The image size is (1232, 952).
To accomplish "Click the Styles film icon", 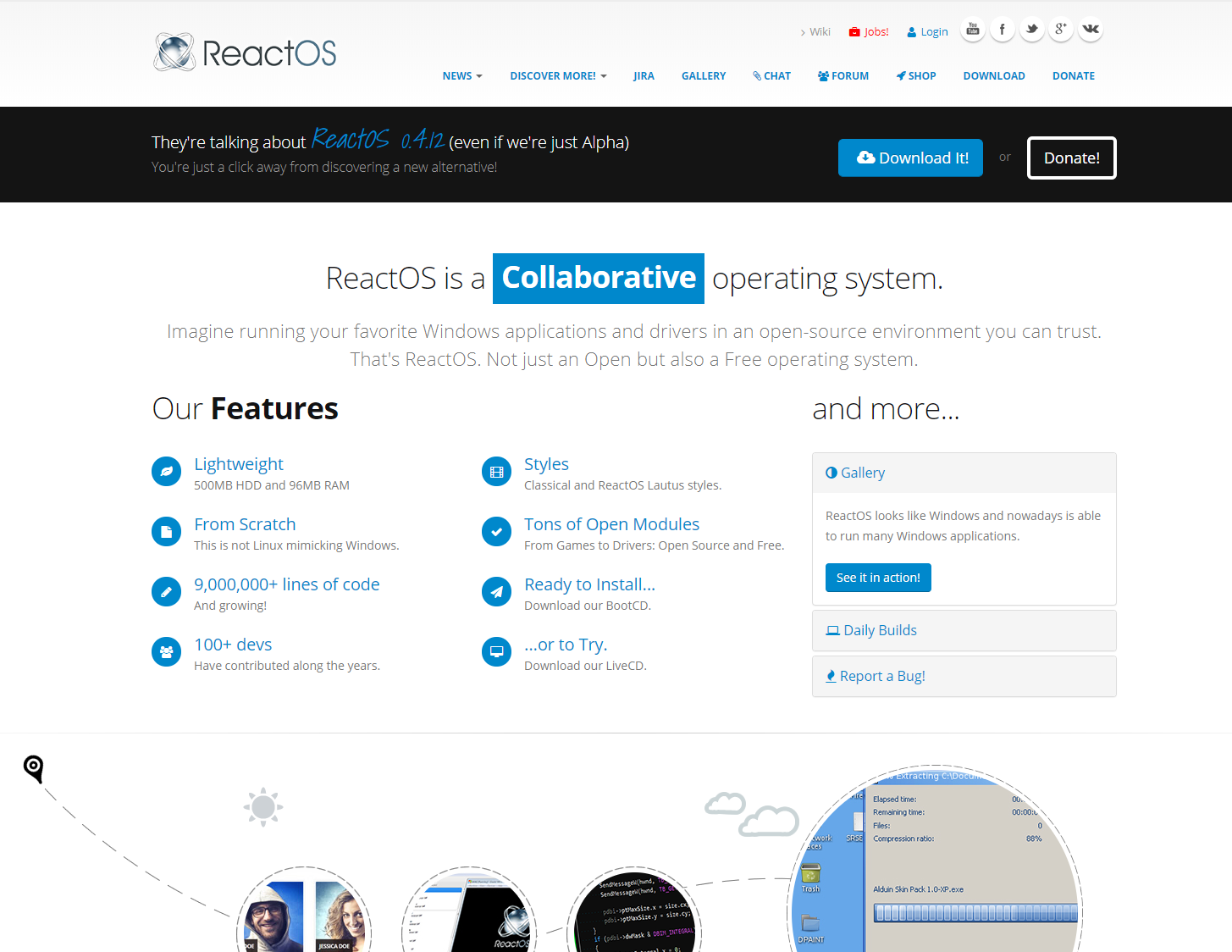I will [x=496, y=472].
